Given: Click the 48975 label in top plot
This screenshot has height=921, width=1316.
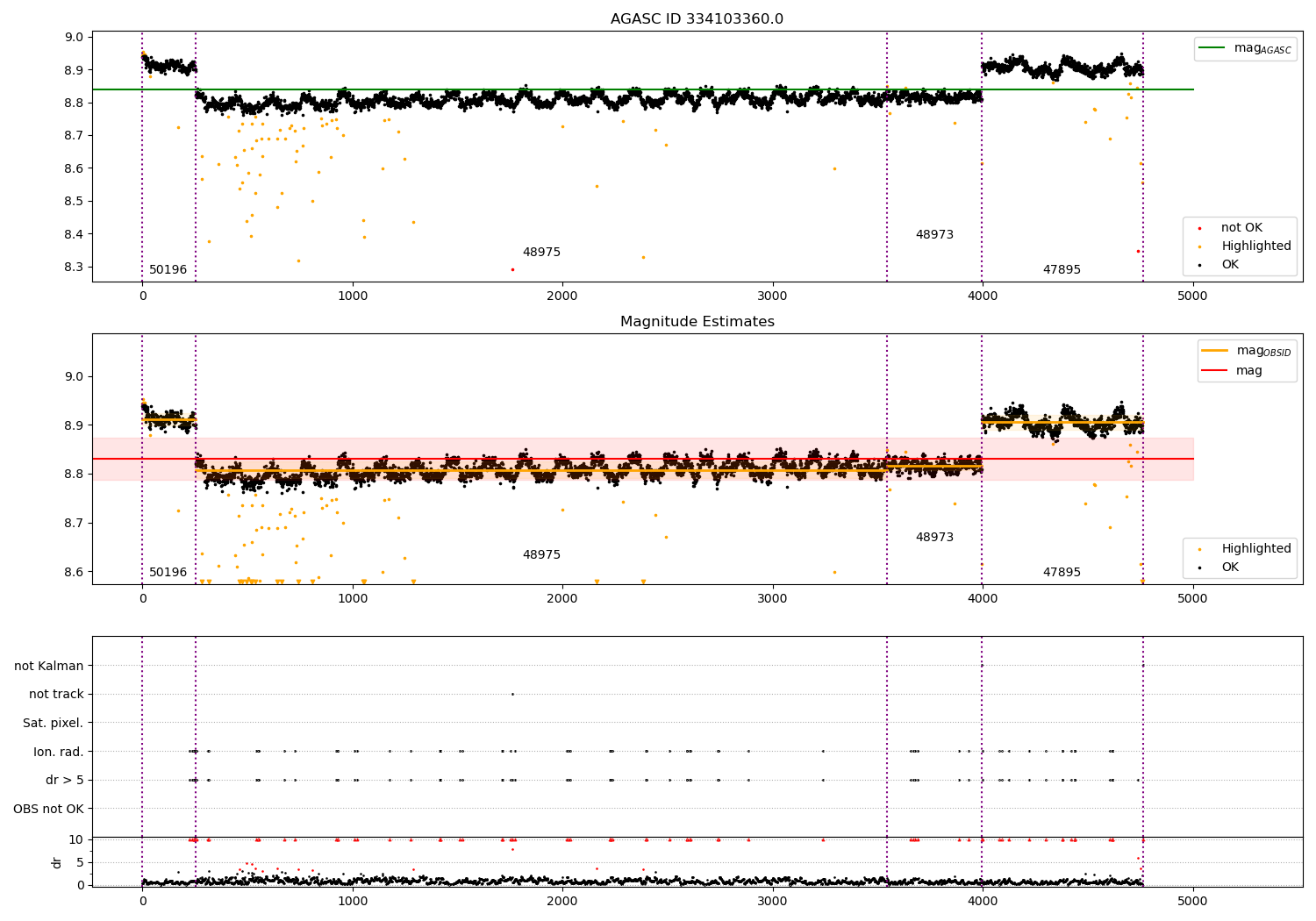Looking at the screenshot, I should 541,253.
